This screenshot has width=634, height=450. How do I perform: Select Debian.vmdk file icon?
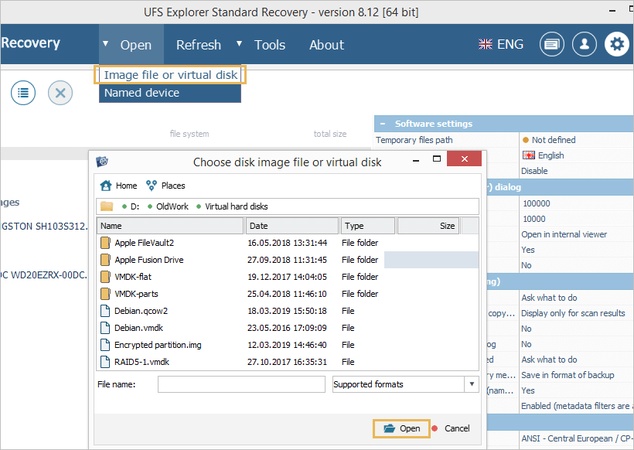tap(105, 327)
